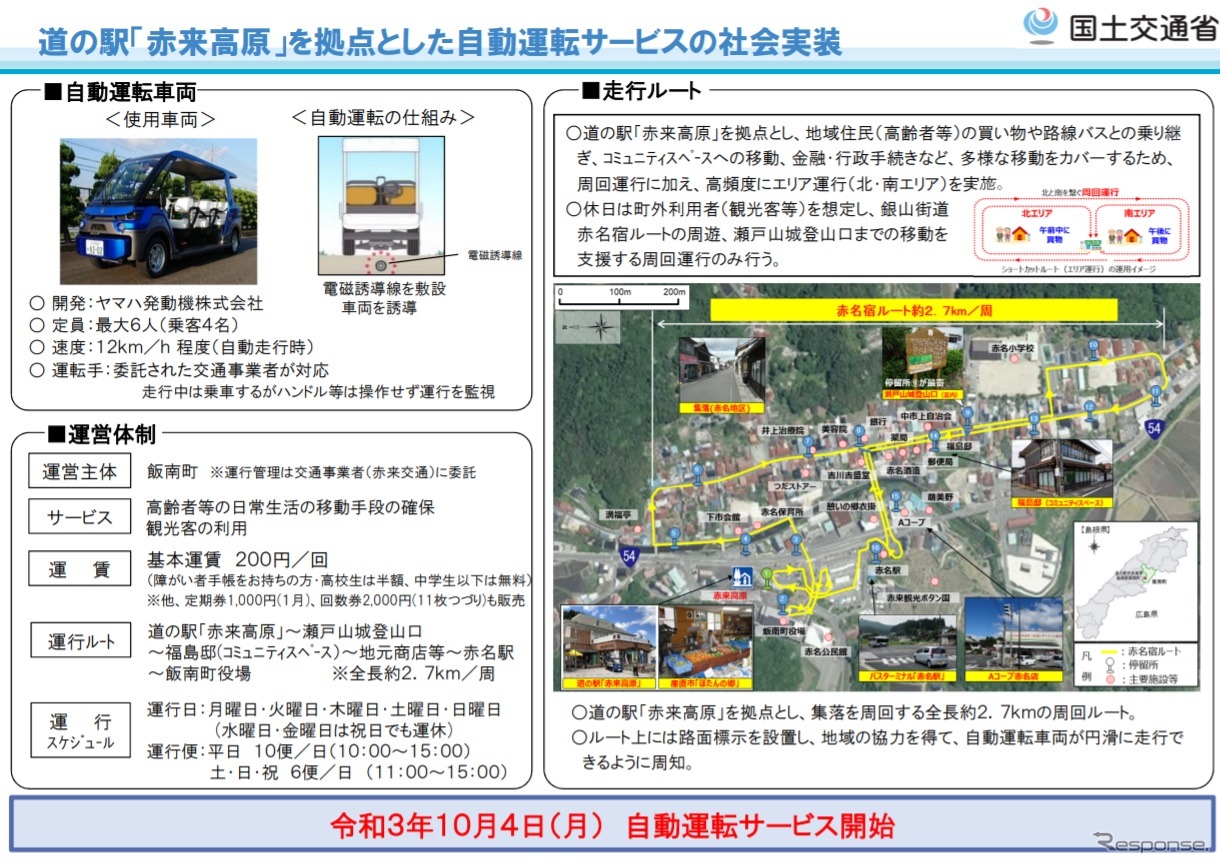The width and height of the screenshot is (1220, 864).
Task: Click the 電磁誘導線 label in the diagram
Action: click(494, 256)
